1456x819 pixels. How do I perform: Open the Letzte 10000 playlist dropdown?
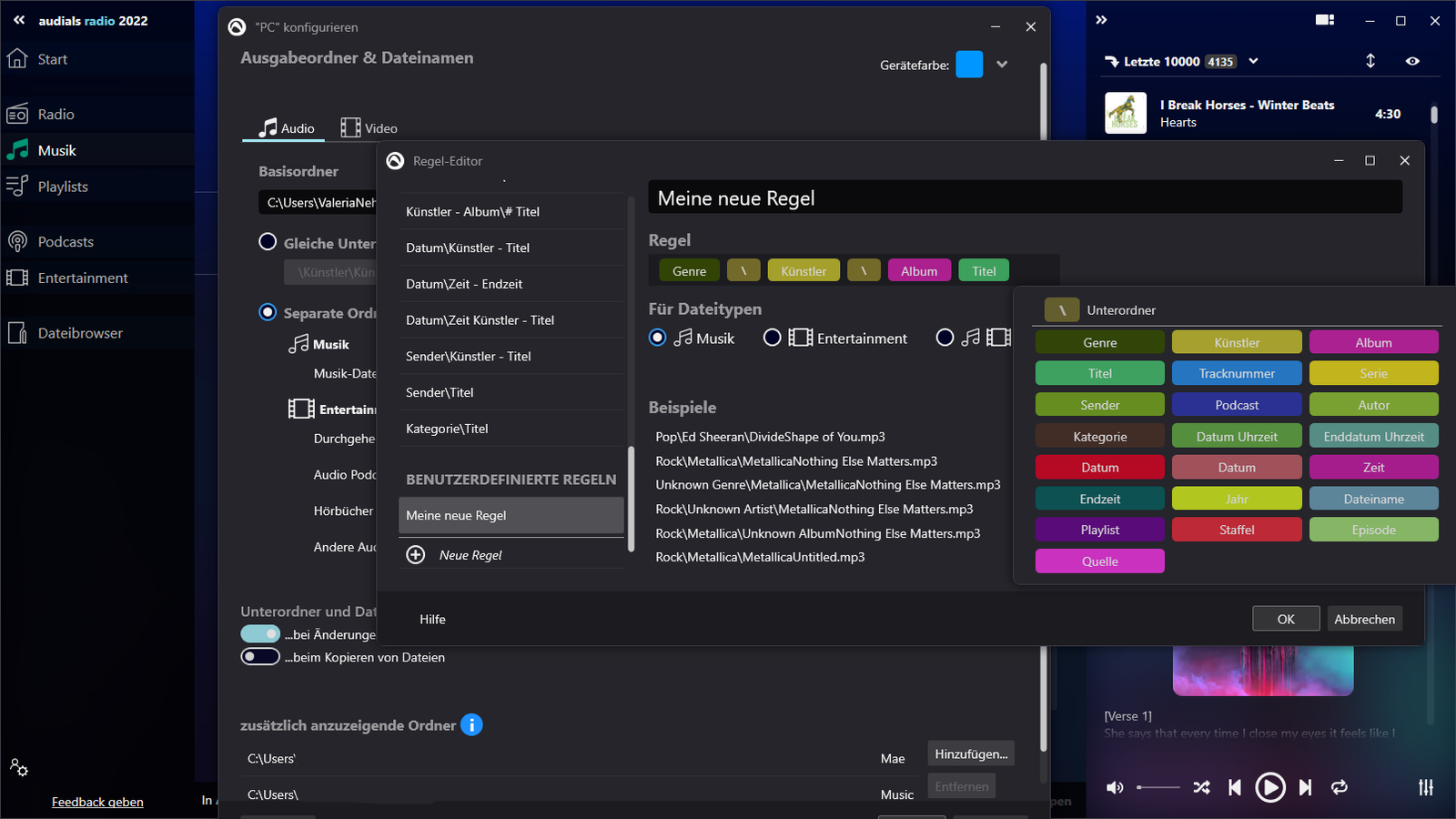pyautogui.click(x=1253, y=61)
